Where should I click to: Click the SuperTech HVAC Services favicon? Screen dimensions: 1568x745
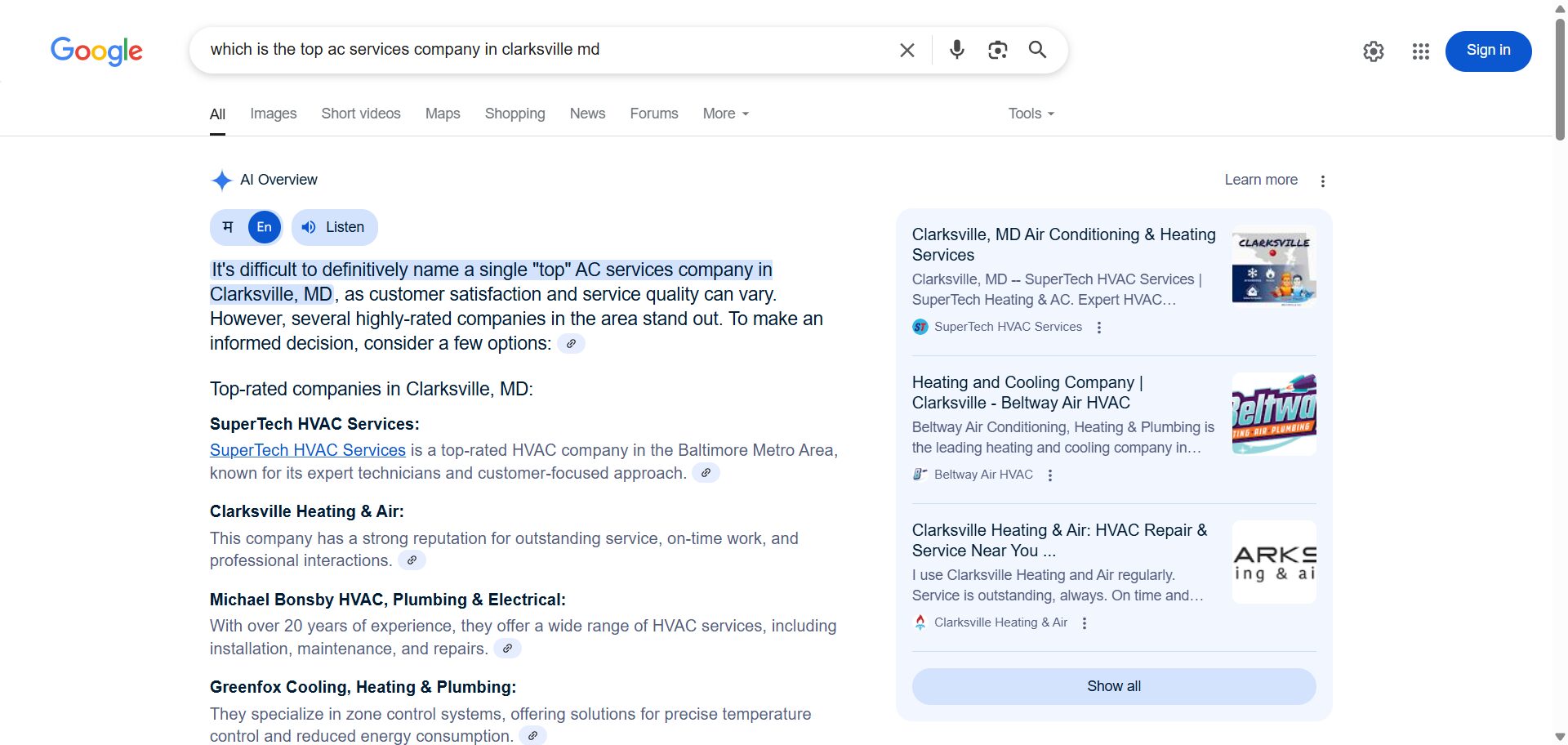(920, 328)
